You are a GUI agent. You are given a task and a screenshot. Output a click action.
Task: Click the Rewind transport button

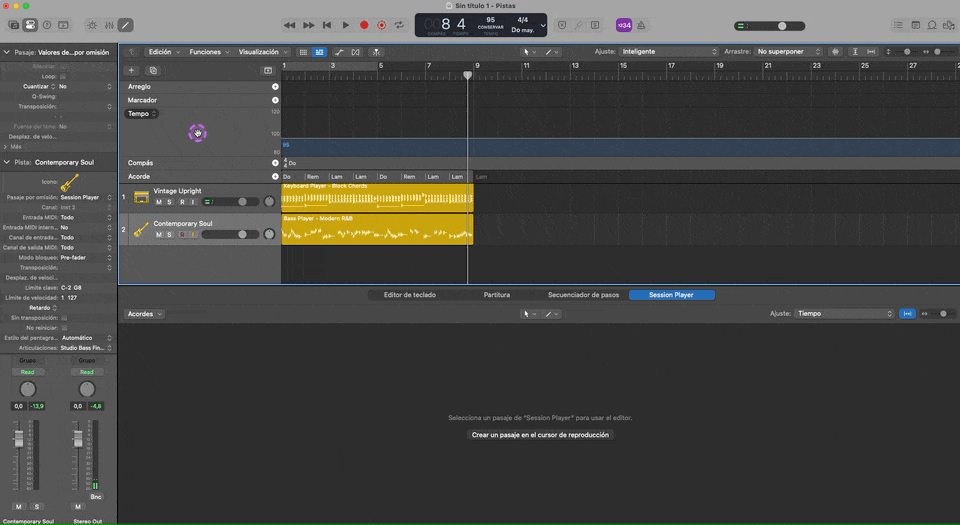(x=289, y=25)
